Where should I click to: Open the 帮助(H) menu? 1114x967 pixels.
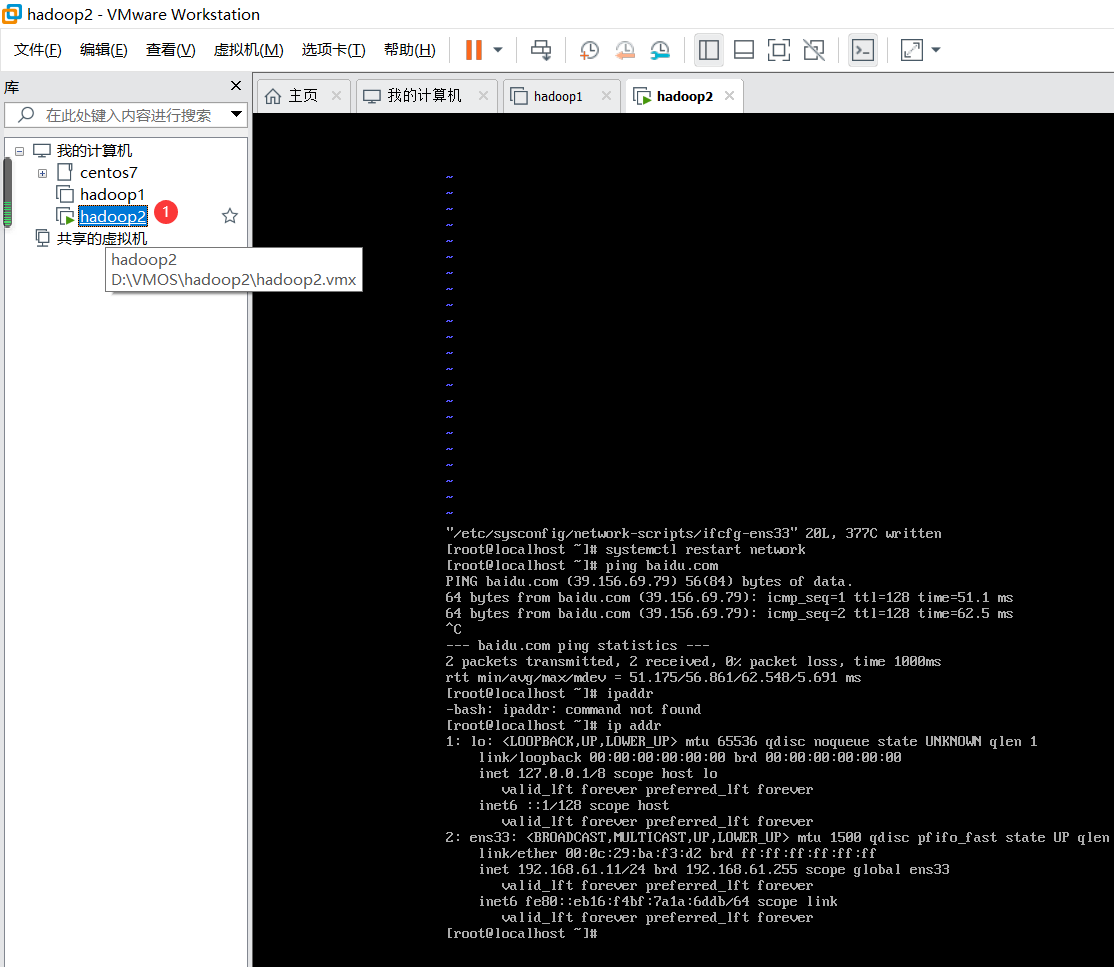point(410,50)
